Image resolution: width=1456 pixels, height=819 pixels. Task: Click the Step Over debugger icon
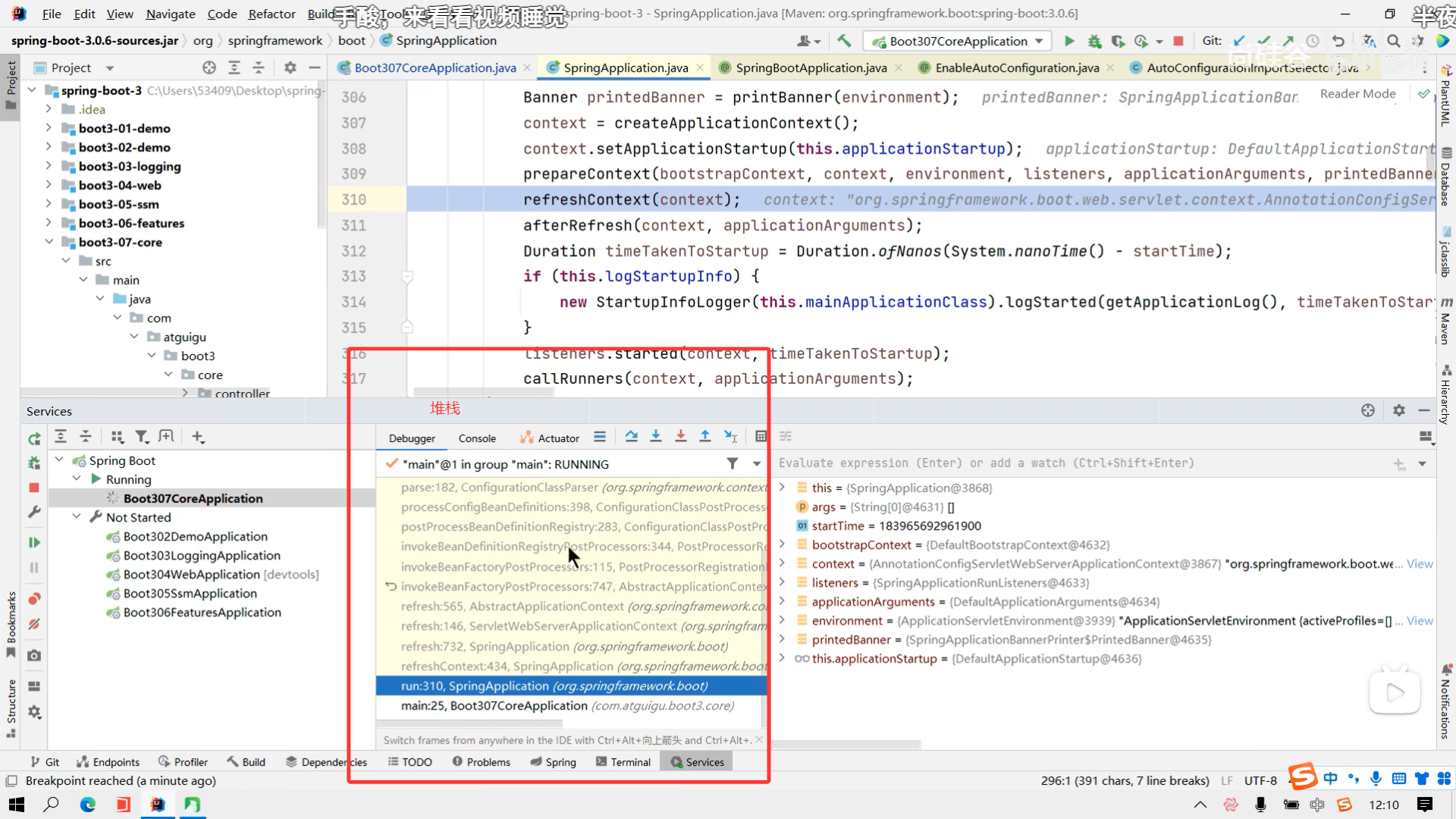point(631,436)
